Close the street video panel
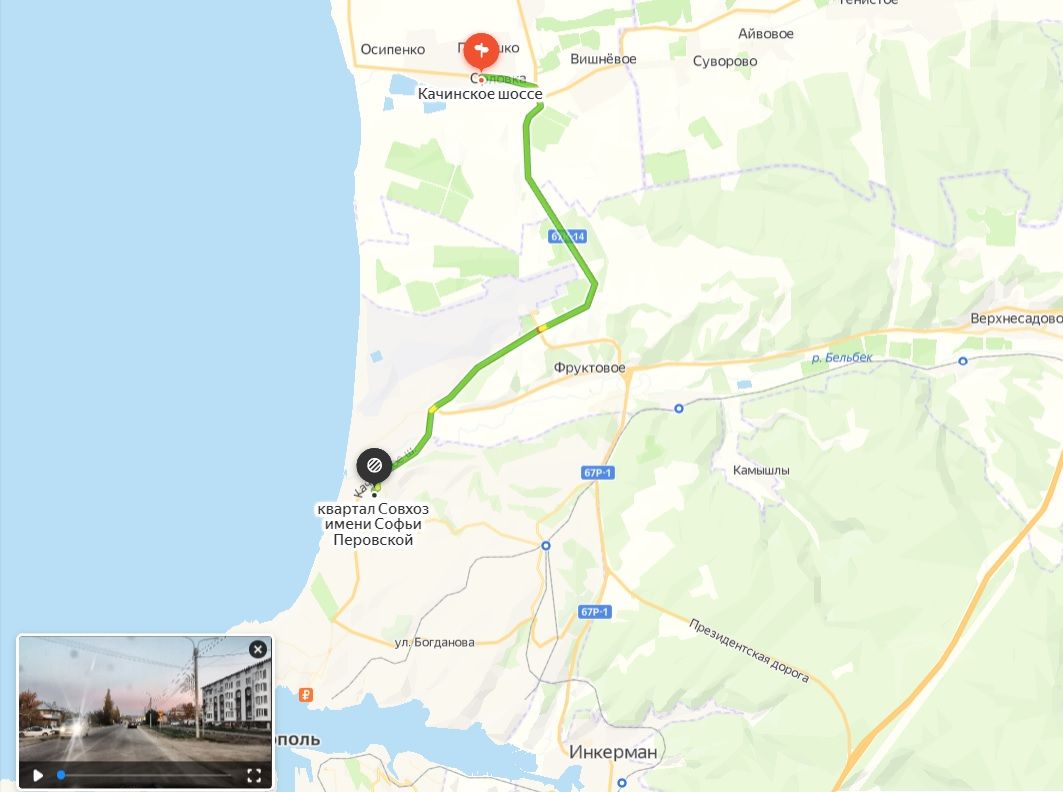 [258, 650]
